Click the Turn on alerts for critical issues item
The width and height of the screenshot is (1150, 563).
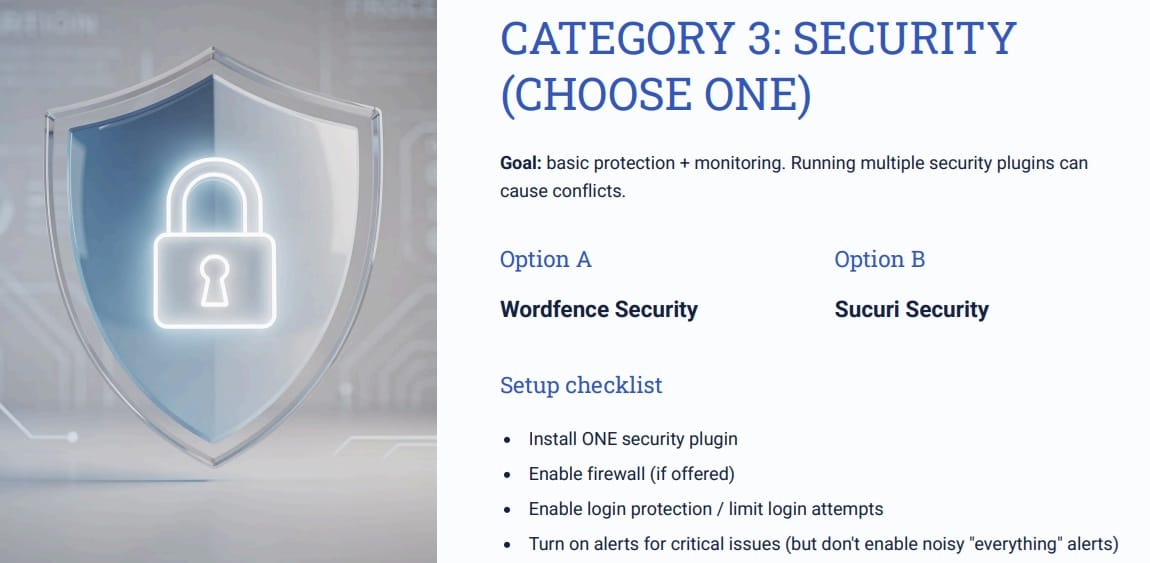(x=822, y=544)
